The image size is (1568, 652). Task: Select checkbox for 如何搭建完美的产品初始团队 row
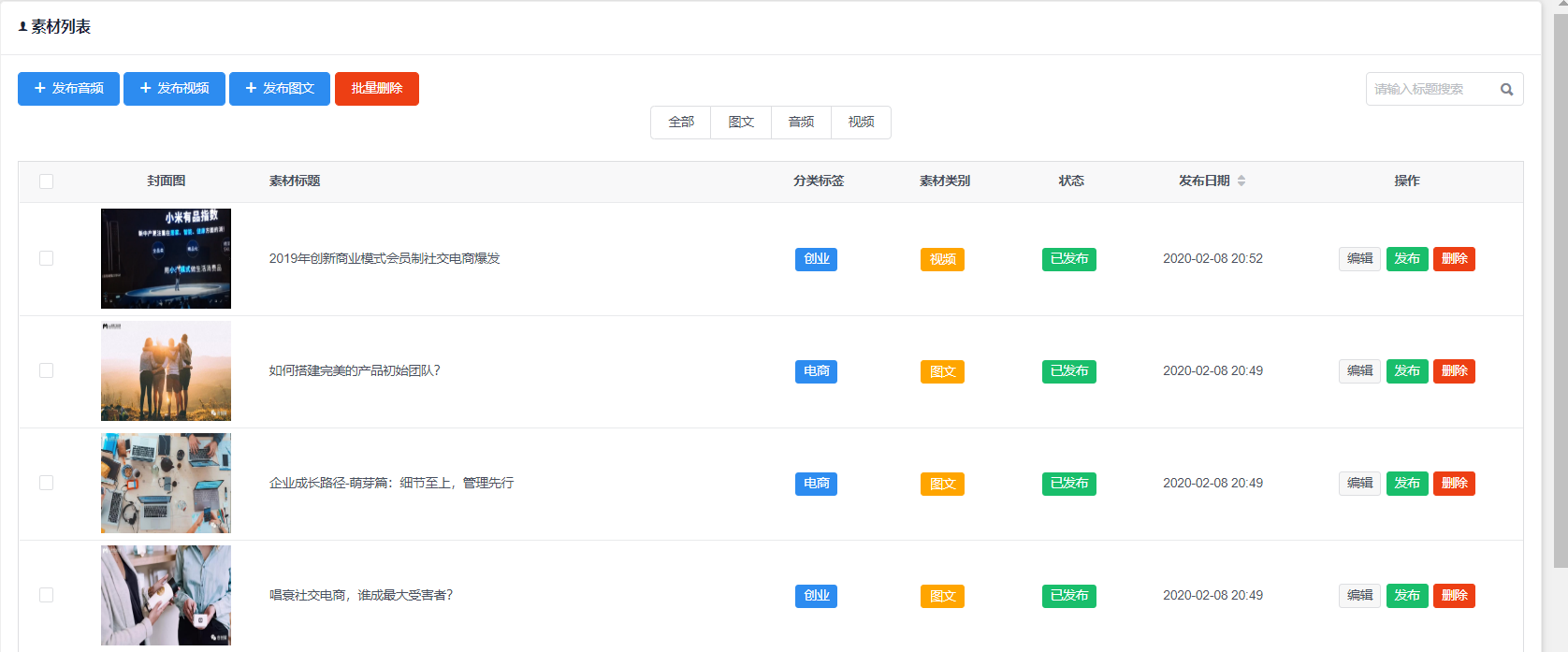click(46, 370)
